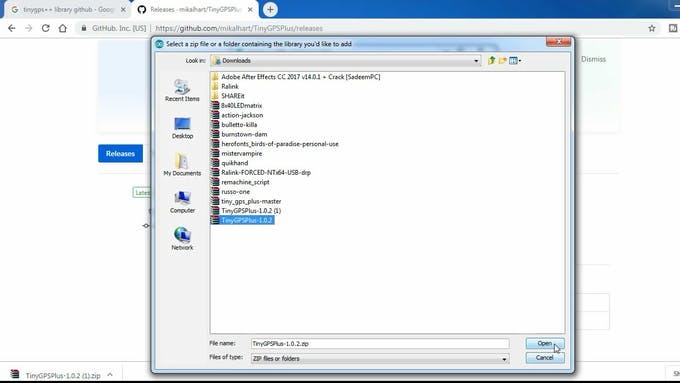Image resolution: width=680 pixels, height=383 pixels.
Task: Select the 8x40LEDmatrix archive
Action: coord(236,105)
